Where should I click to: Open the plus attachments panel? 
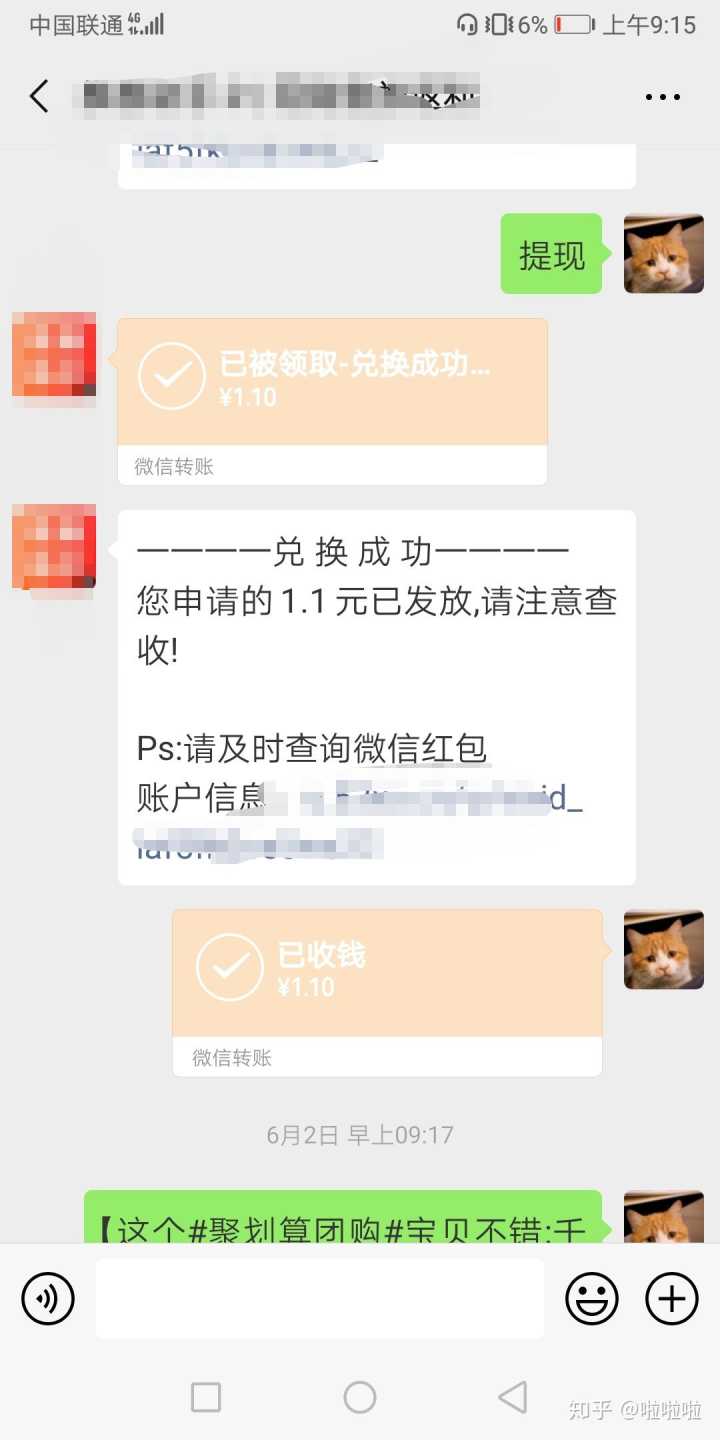672,1298
